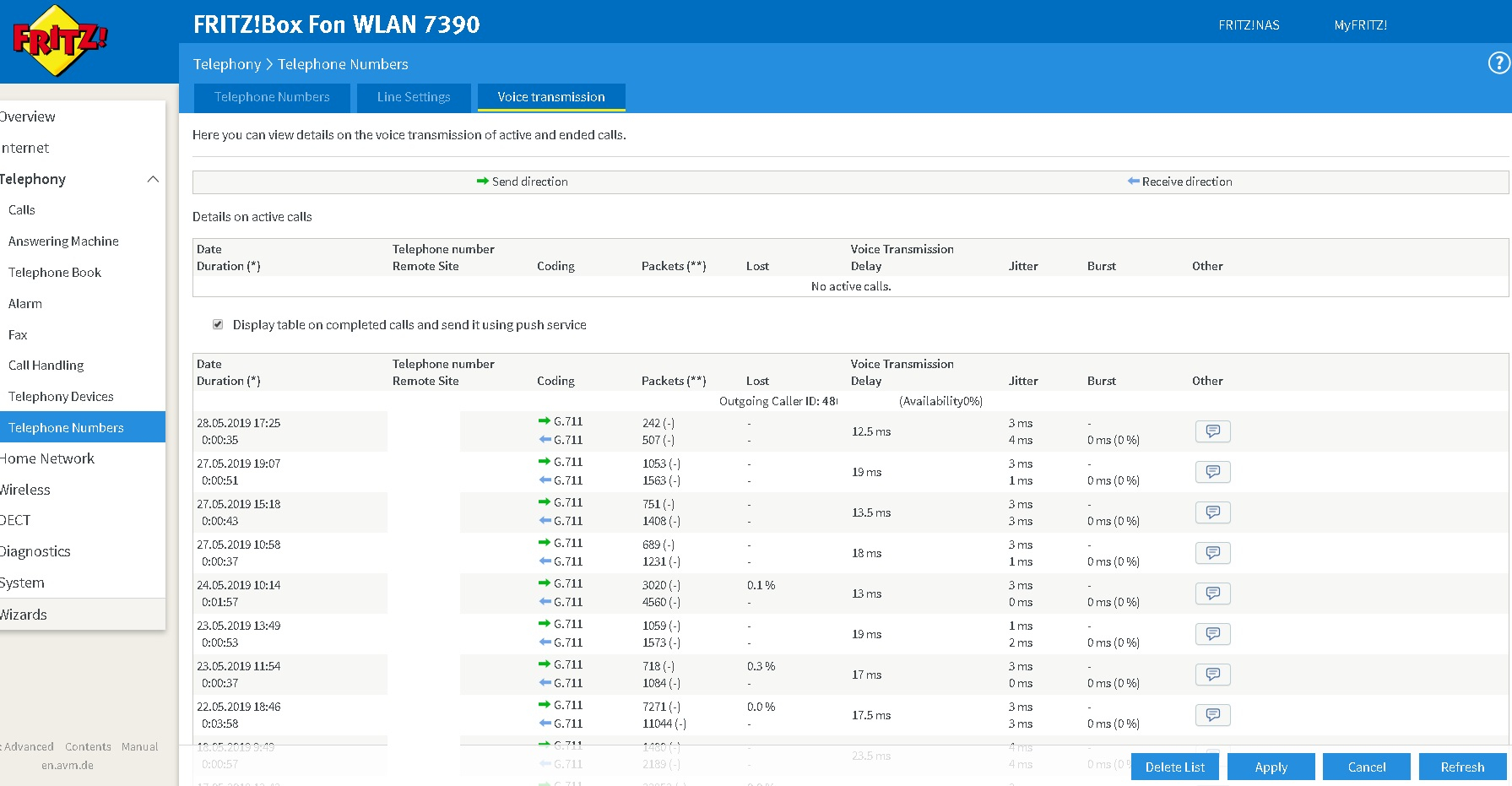Open the help question mark icon

point(1498,63)
